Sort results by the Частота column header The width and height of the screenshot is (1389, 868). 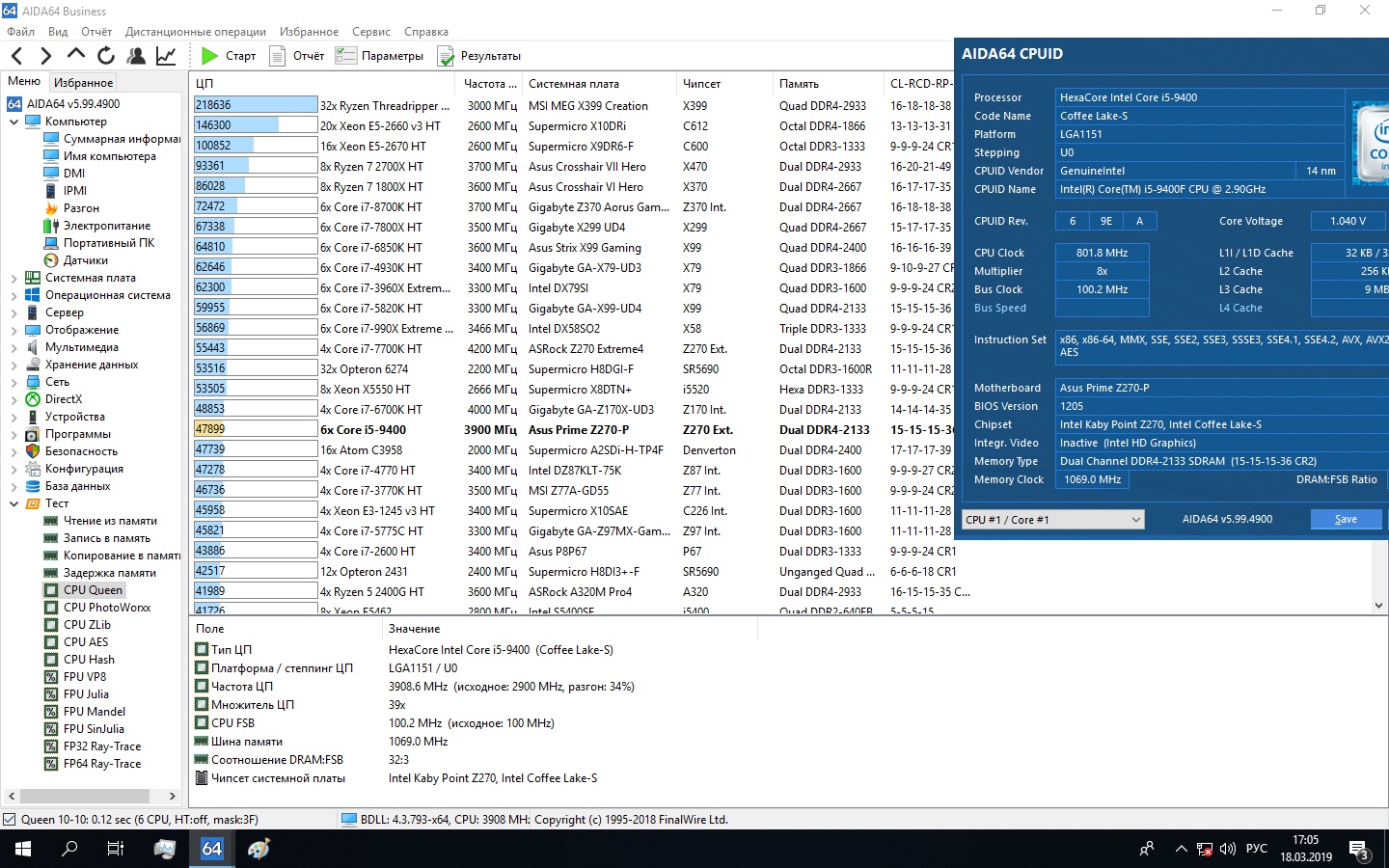pos(490,84)
